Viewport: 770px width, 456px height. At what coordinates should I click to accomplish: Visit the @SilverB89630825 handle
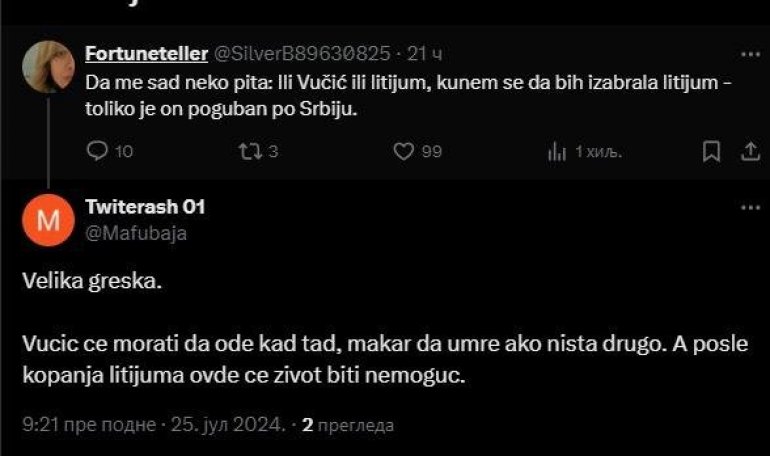[x=301, y=53]
